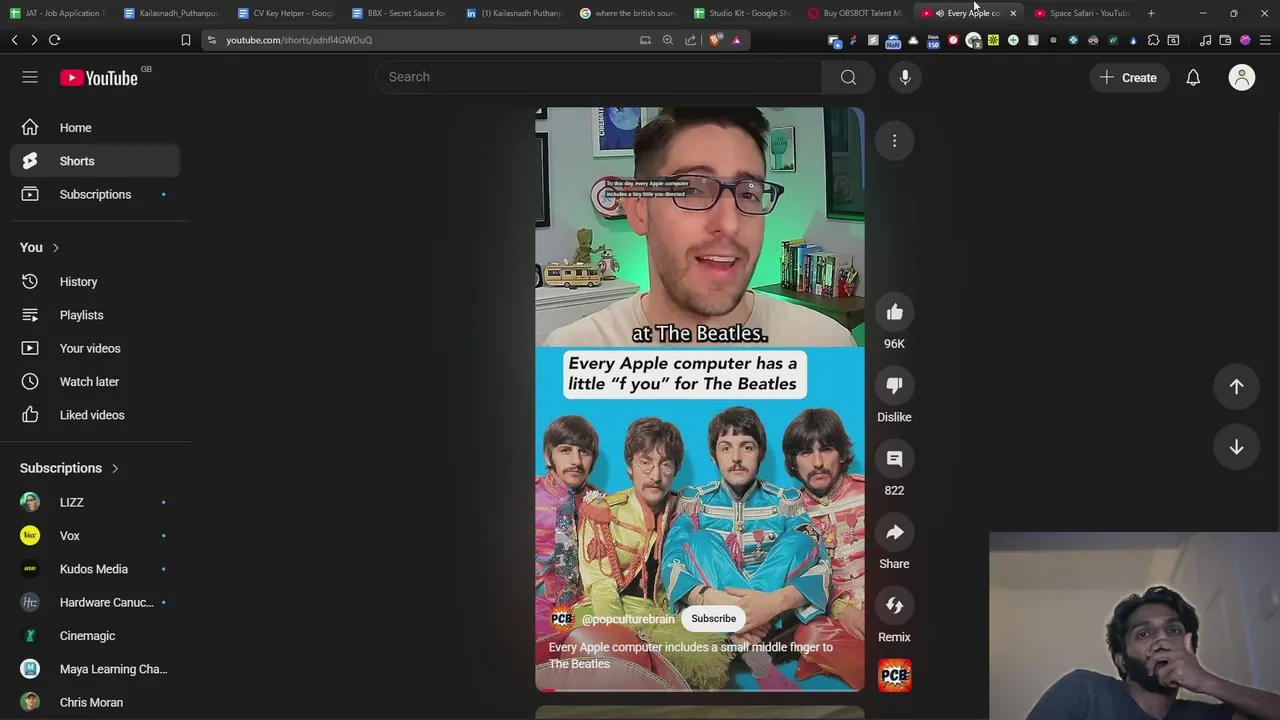Open Subscriptions in sidebar
This screenshot has width=1280, height=720.
(95, 194)
